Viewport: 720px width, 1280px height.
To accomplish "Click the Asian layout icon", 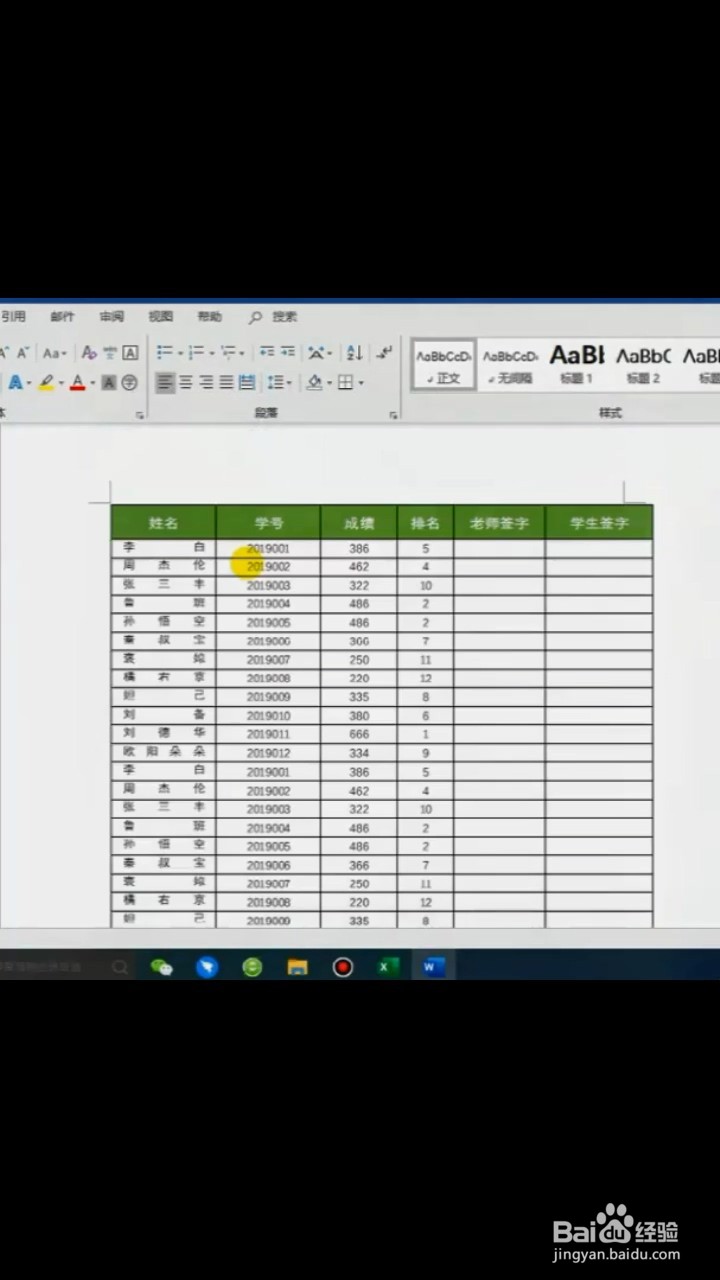I will [x=317, y=352].
